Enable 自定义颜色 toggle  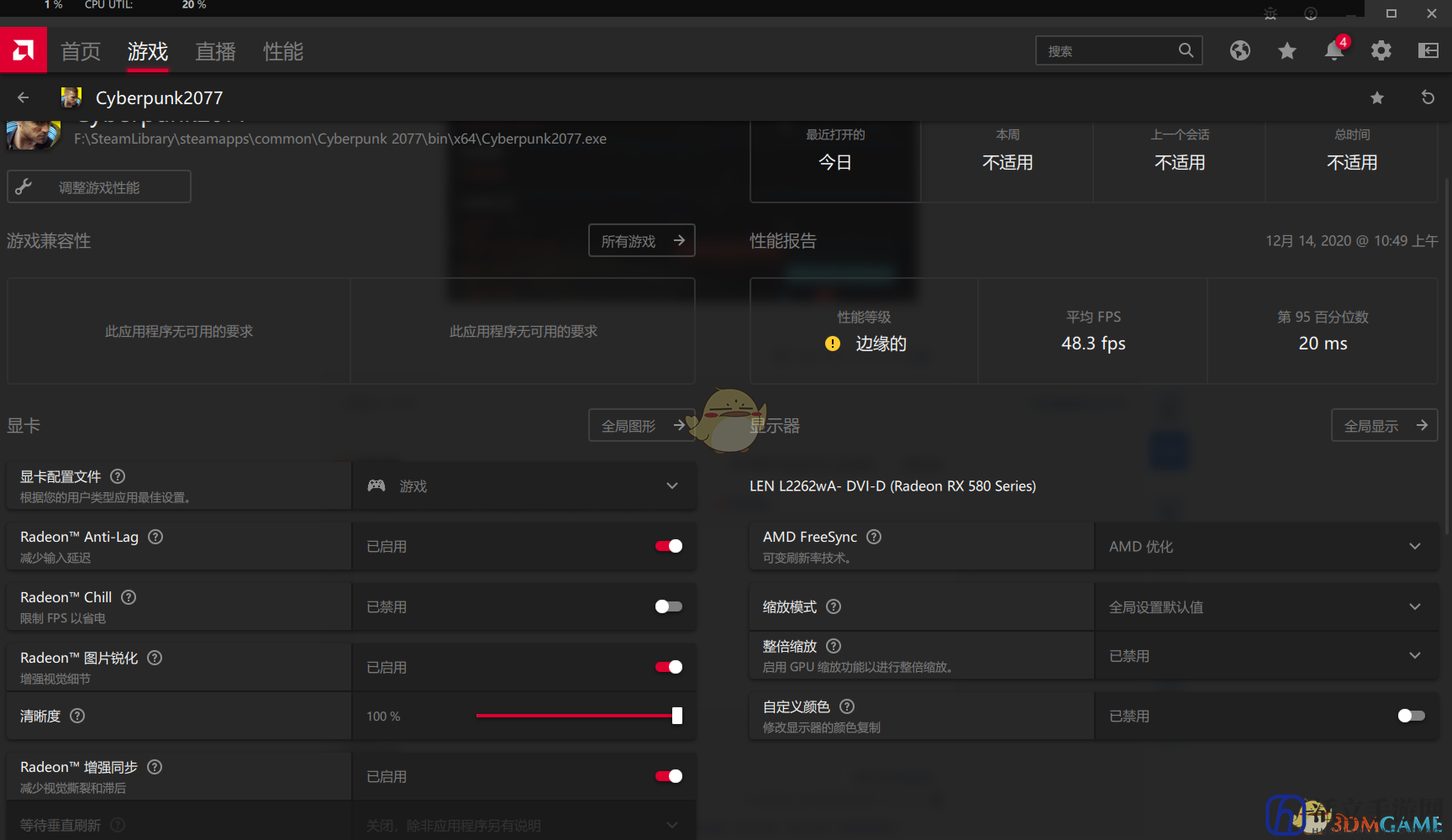coord(1412,716)
